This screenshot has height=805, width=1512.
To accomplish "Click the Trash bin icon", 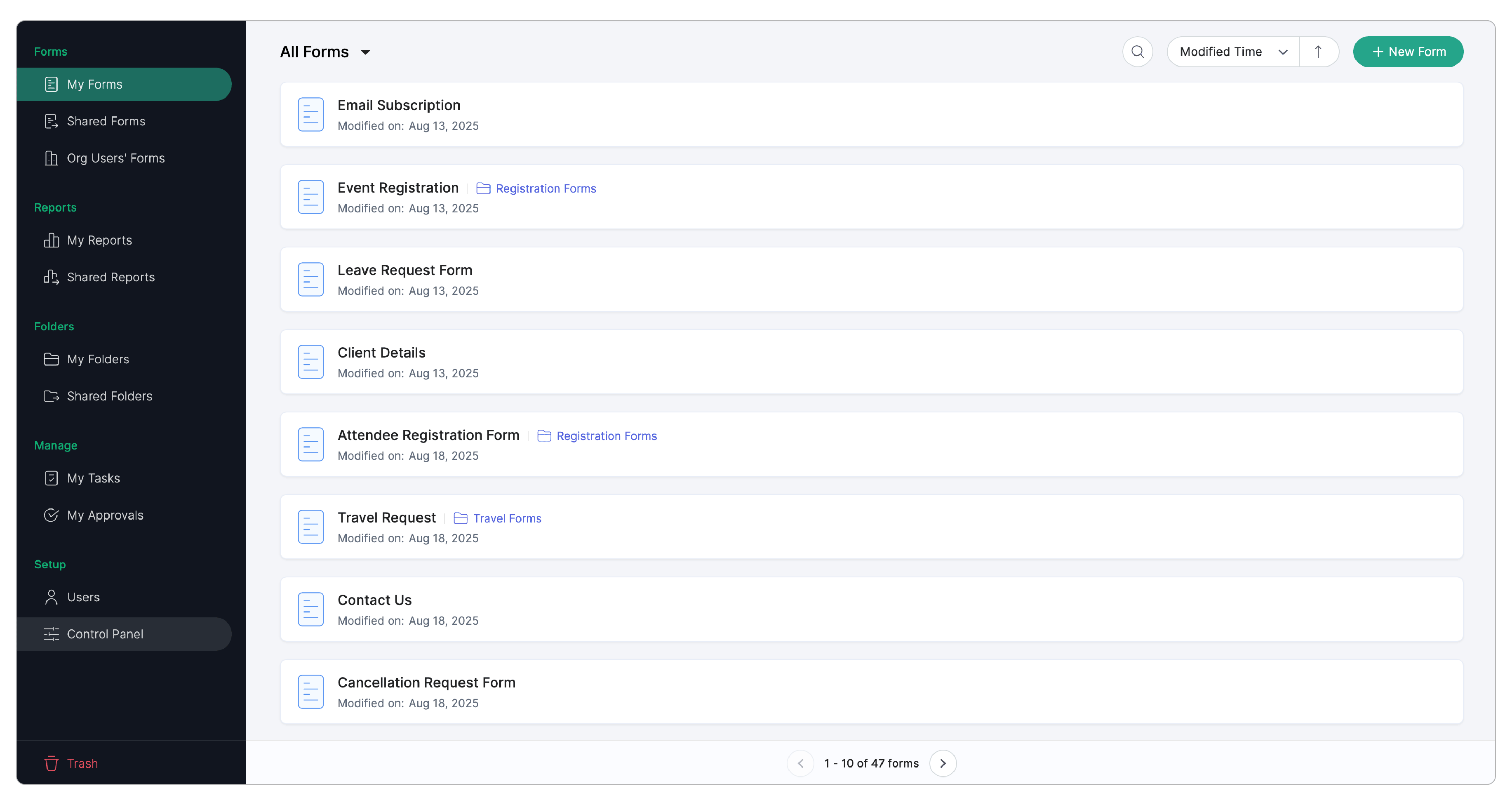I will (51, 763).
